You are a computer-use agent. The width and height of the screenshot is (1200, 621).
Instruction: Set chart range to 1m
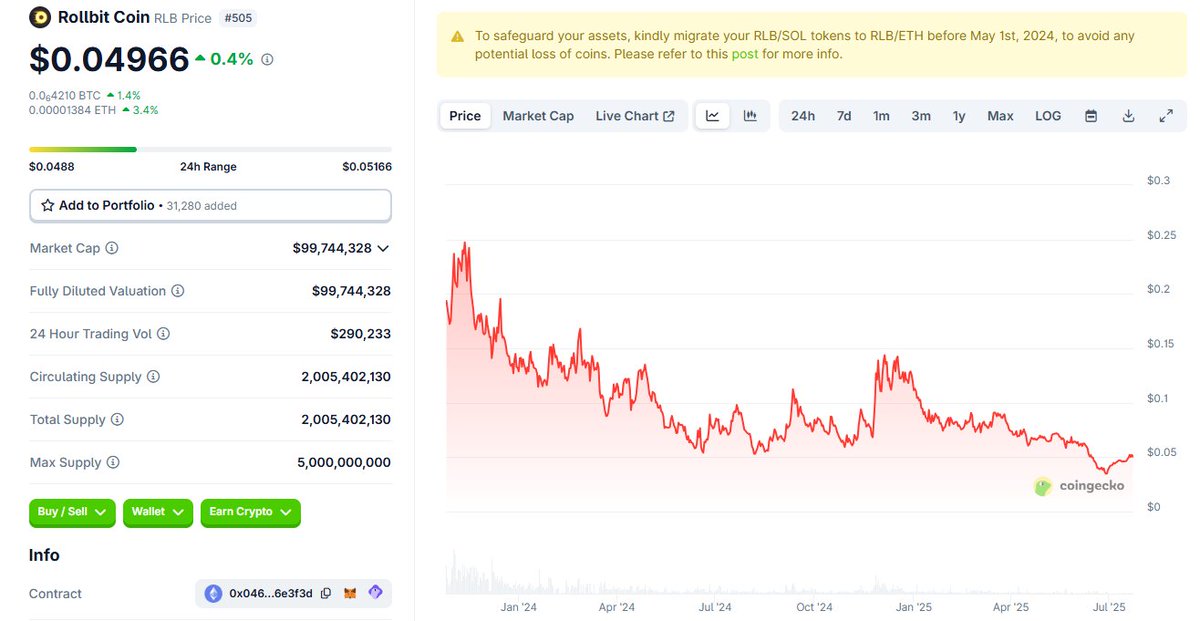881,116
